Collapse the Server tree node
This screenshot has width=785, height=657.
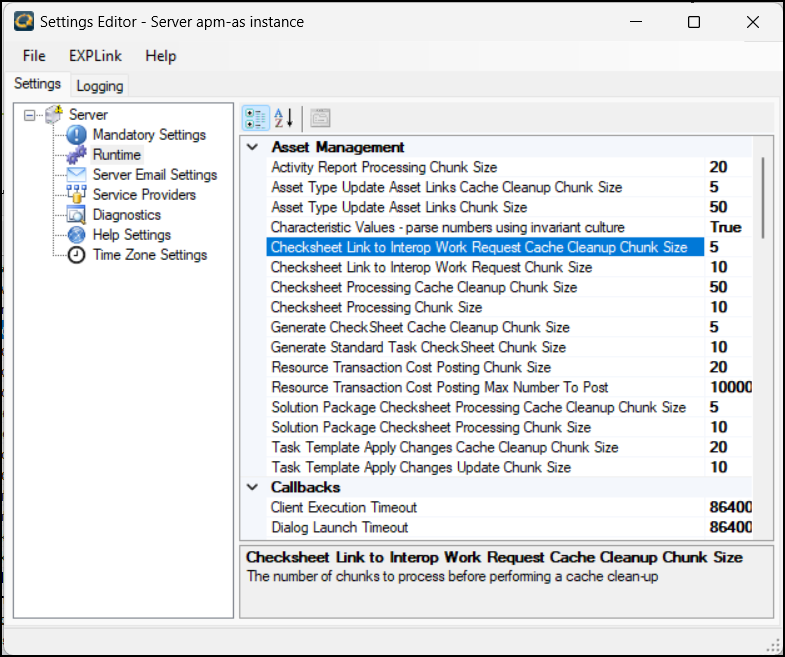tap(30, 115)
